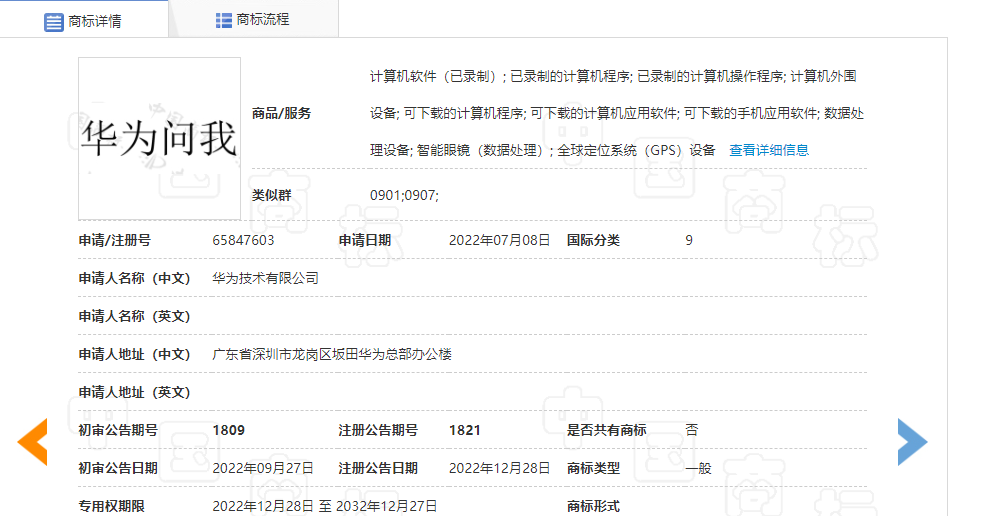This screenshot has height=516, width=989.
Task: Click the 申请人名称（英文） label
Action: 134,316
